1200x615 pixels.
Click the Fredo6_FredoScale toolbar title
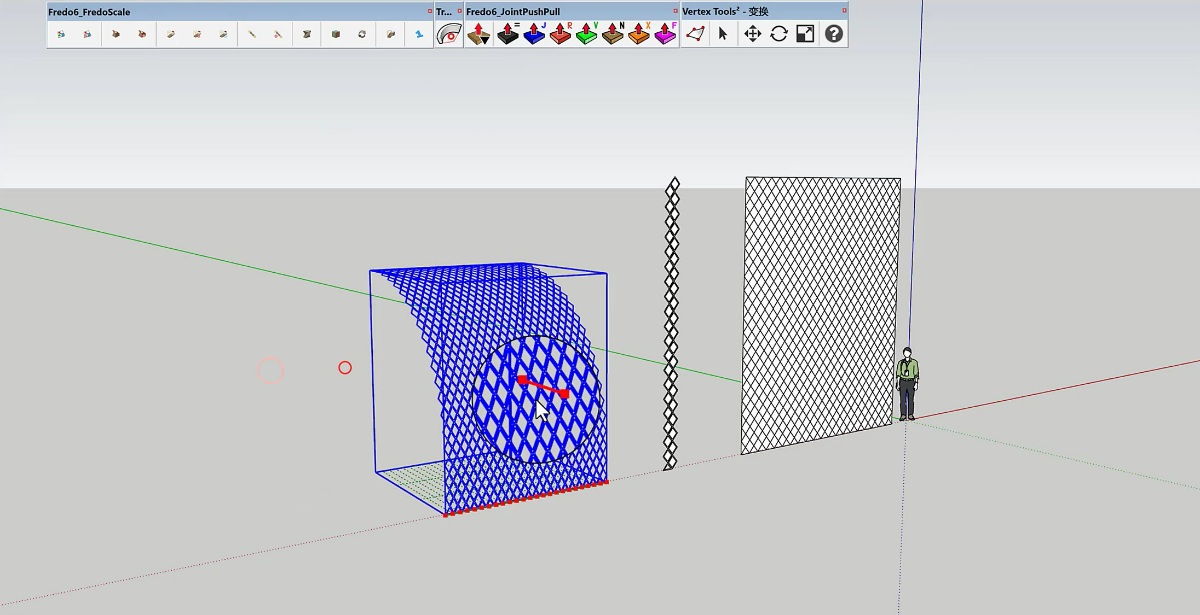tap(89, 11)
